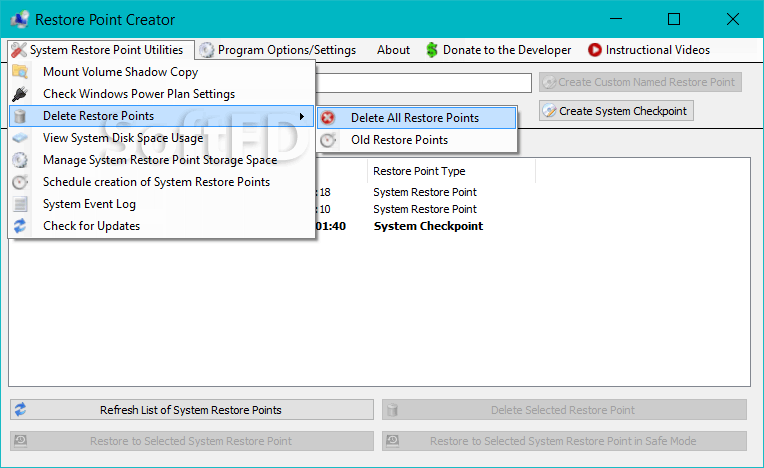Click the power plug icon for Power Plan Settings

click(20, 94)
